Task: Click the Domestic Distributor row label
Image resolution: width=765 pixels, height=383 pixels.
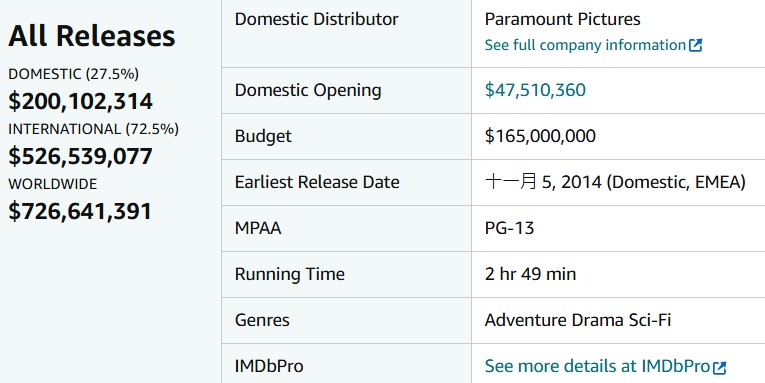Action: pyautogui.click(x=317, y=20)
